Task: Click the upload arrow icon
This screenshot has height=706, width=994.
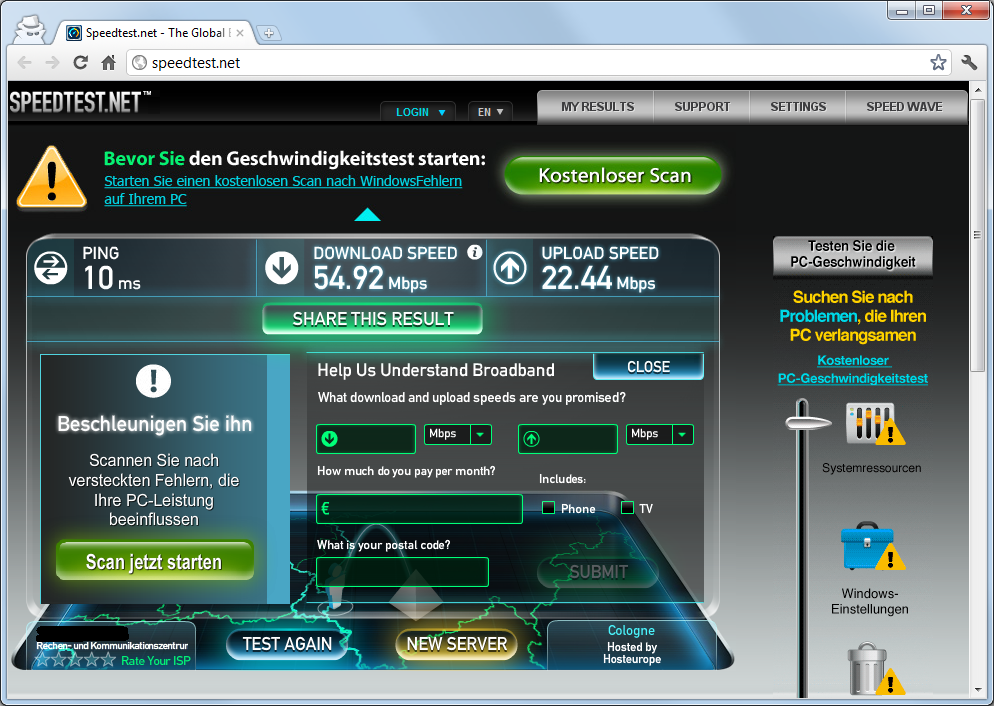Action: click(x=510, y=267)
